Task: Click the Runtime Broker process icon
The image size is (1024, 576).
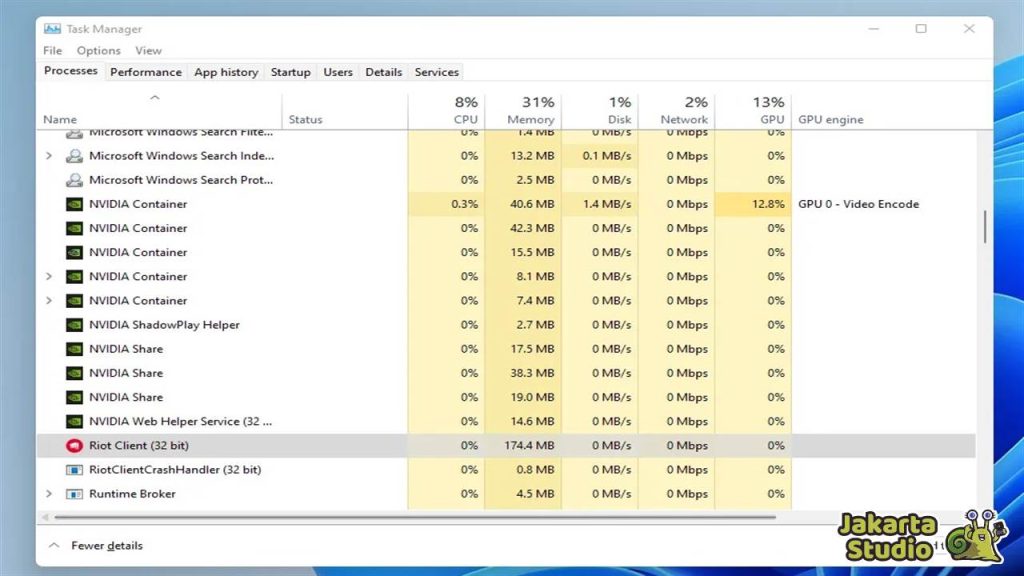Action: pos(74,493)
